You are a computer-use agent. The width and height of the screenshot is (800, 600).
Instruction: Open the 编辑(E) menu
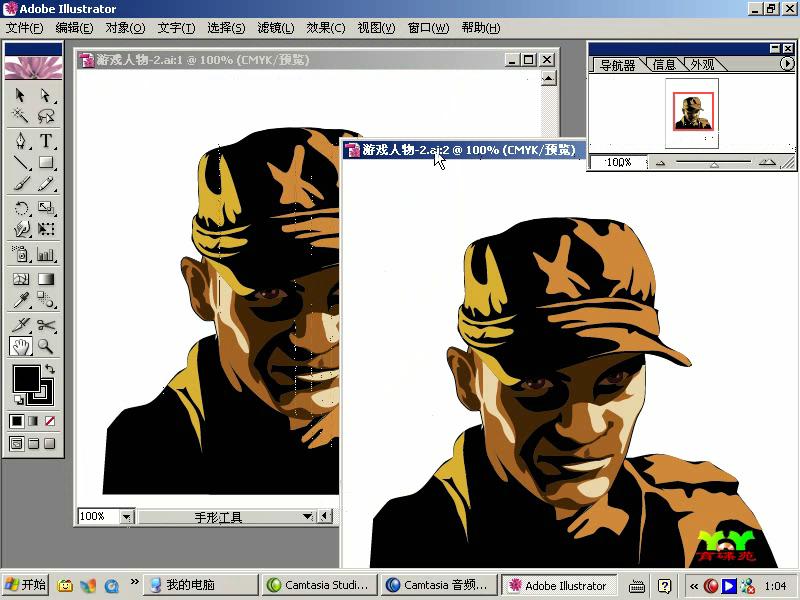(74, 28)
